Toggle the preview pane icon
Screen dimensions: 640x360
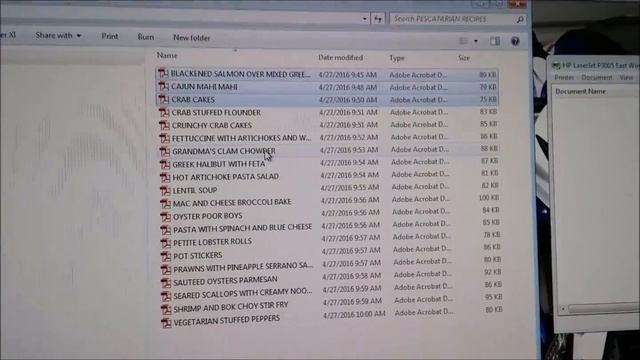pyautogui.click(x=495, y=41)
